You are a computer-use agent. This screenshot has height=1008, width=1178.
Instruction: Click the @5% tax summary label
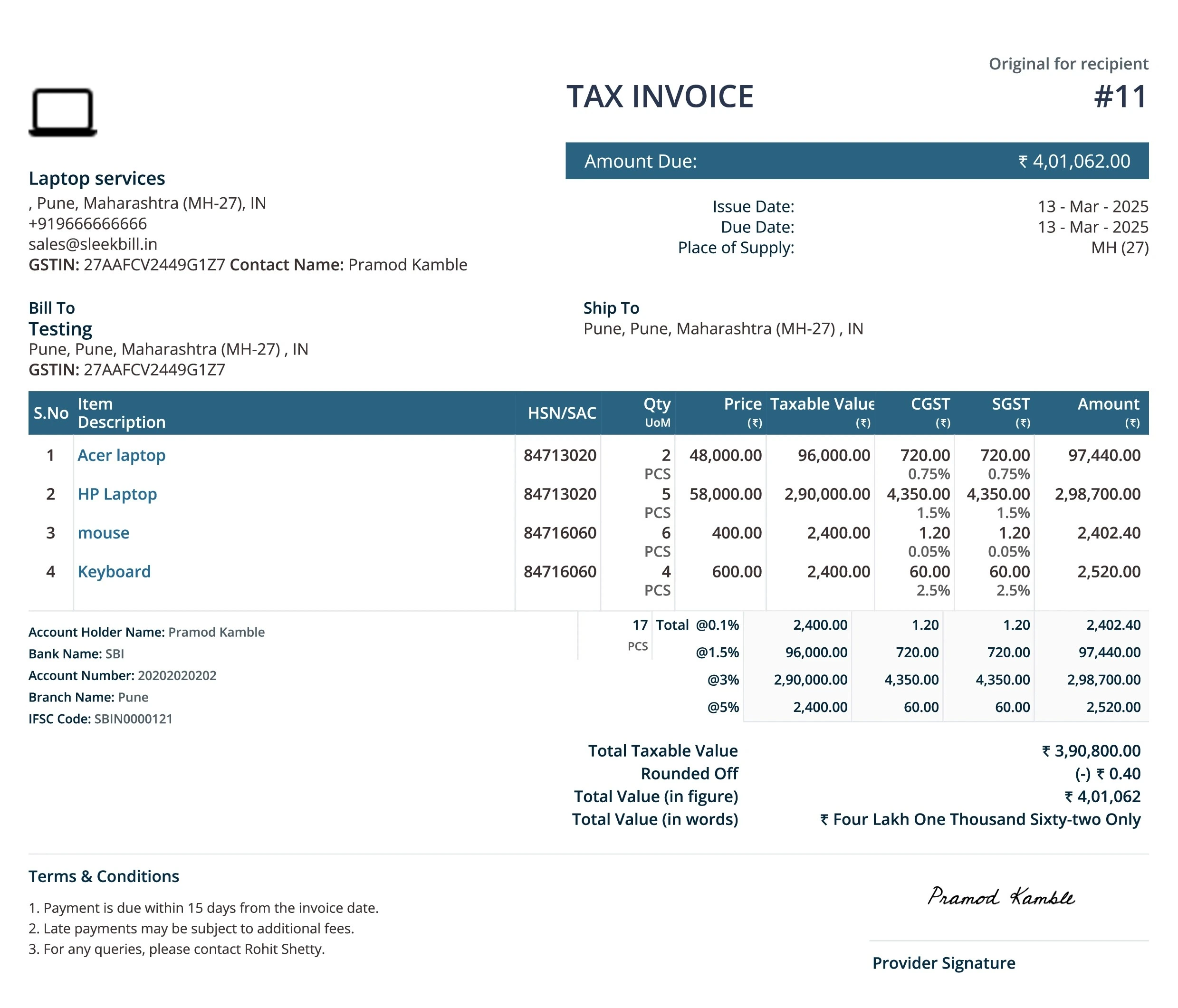click(723, 707)
